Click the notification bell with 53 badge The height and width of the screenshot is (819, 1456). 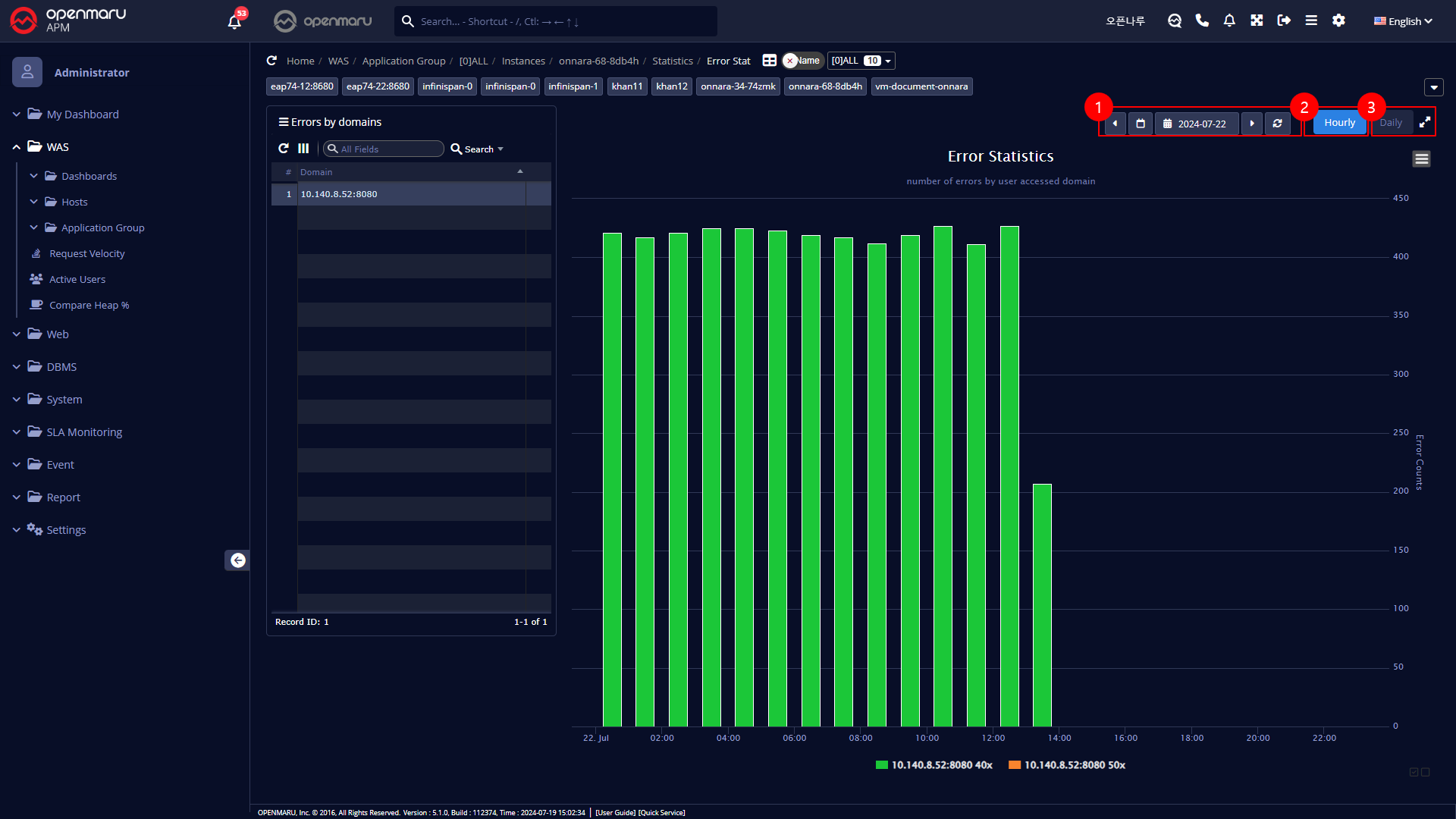coord(235,21)
